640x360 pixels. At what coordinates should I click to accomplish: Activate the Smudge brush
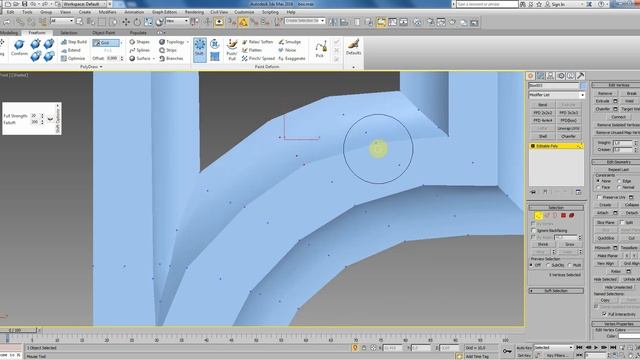click(x=290, y=42)
